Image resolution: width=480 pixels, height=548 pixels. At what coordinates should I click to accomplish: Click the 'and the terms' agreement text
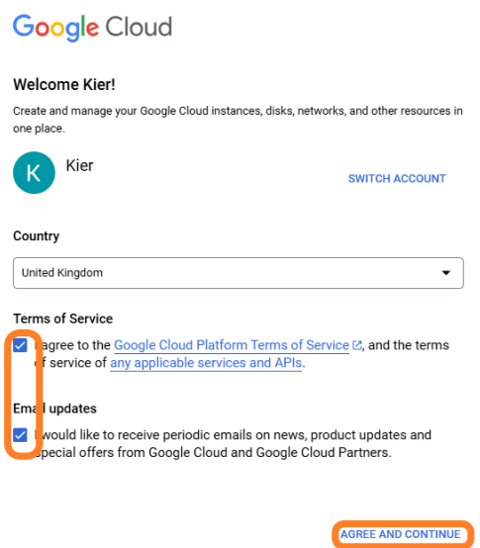coord(409,345)
